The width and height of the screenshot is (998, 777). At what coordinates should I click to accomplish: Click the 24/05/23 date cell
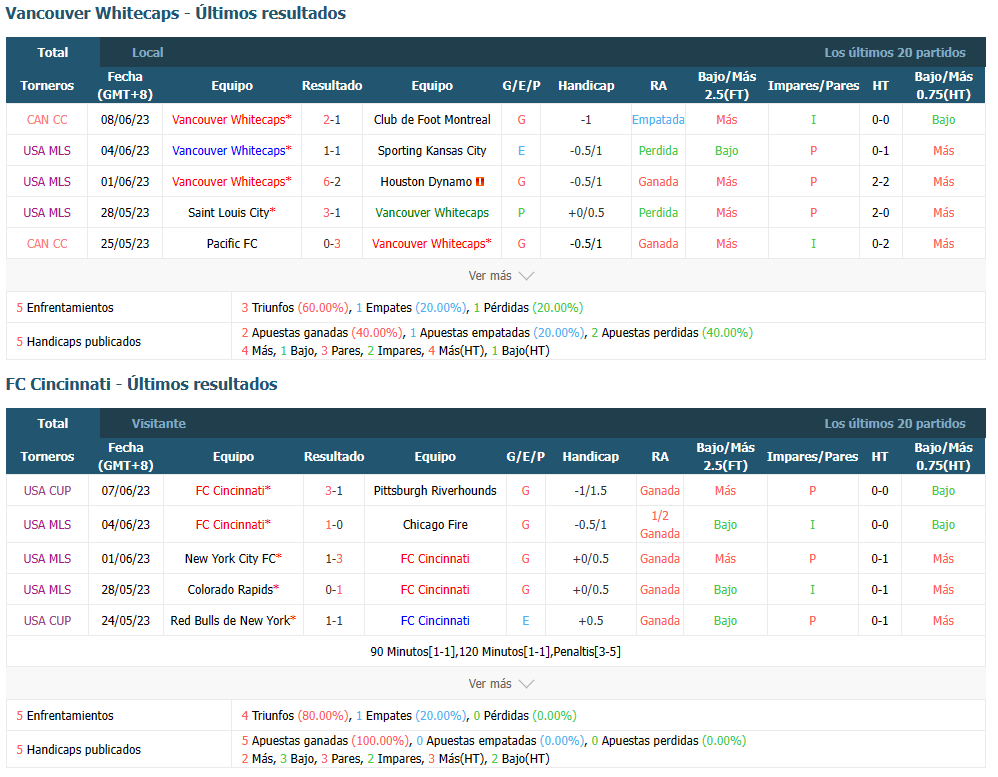126,620
